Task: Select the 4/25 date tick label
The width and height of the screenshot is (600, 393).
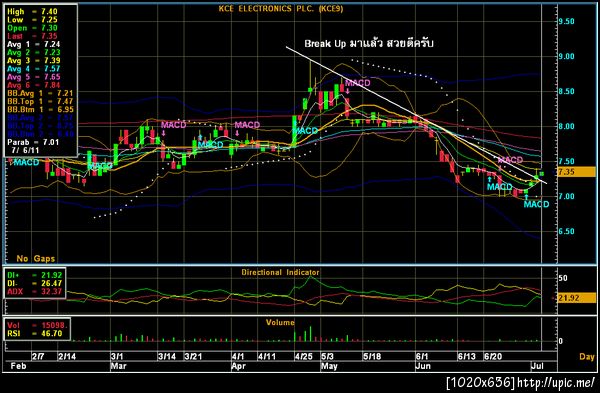Action: 304,357
